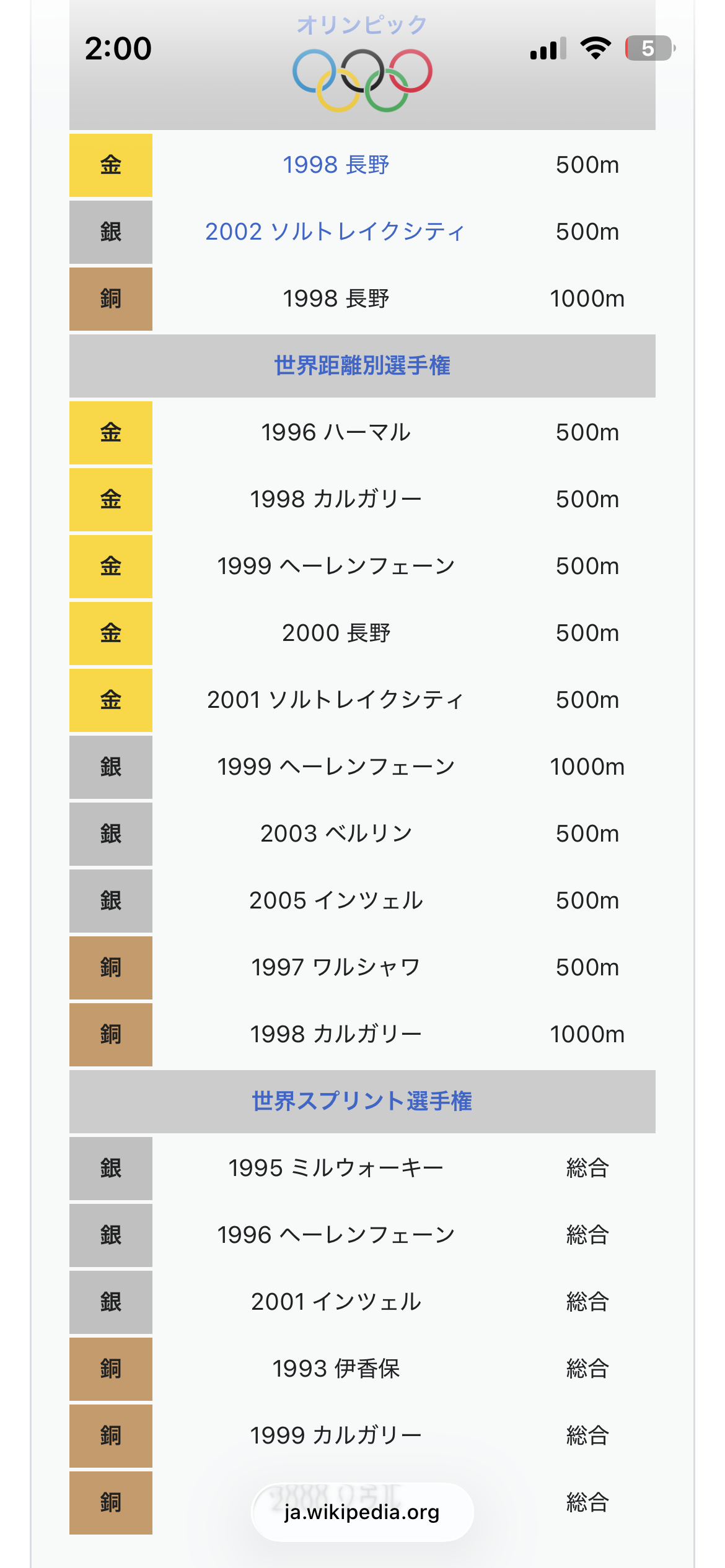Open the 2002 ソルトレイクシティ link
The image size is (725, 1568).
(x=335, y=232)
